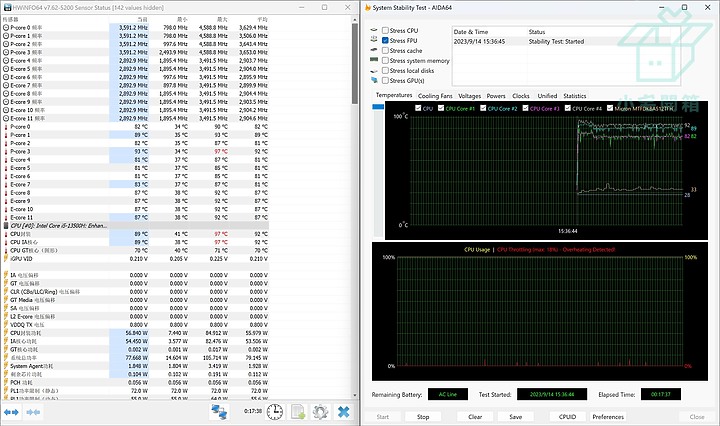Viewport: 720px width, 426px height.
Task: Click the HWiNFO scrollbar down arrow
Action: tap(354, 395)
